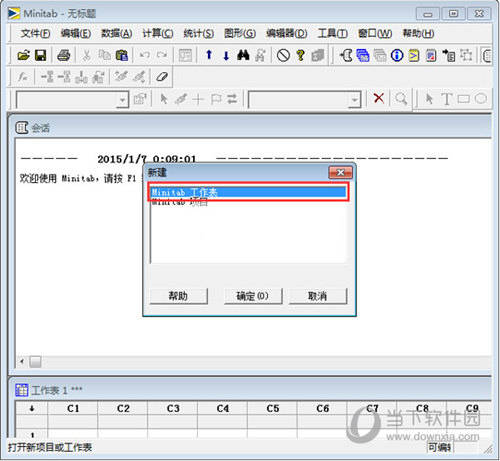Open the Session window toolbar icon
The image size is (500, 461).
(x=346, y=55)
